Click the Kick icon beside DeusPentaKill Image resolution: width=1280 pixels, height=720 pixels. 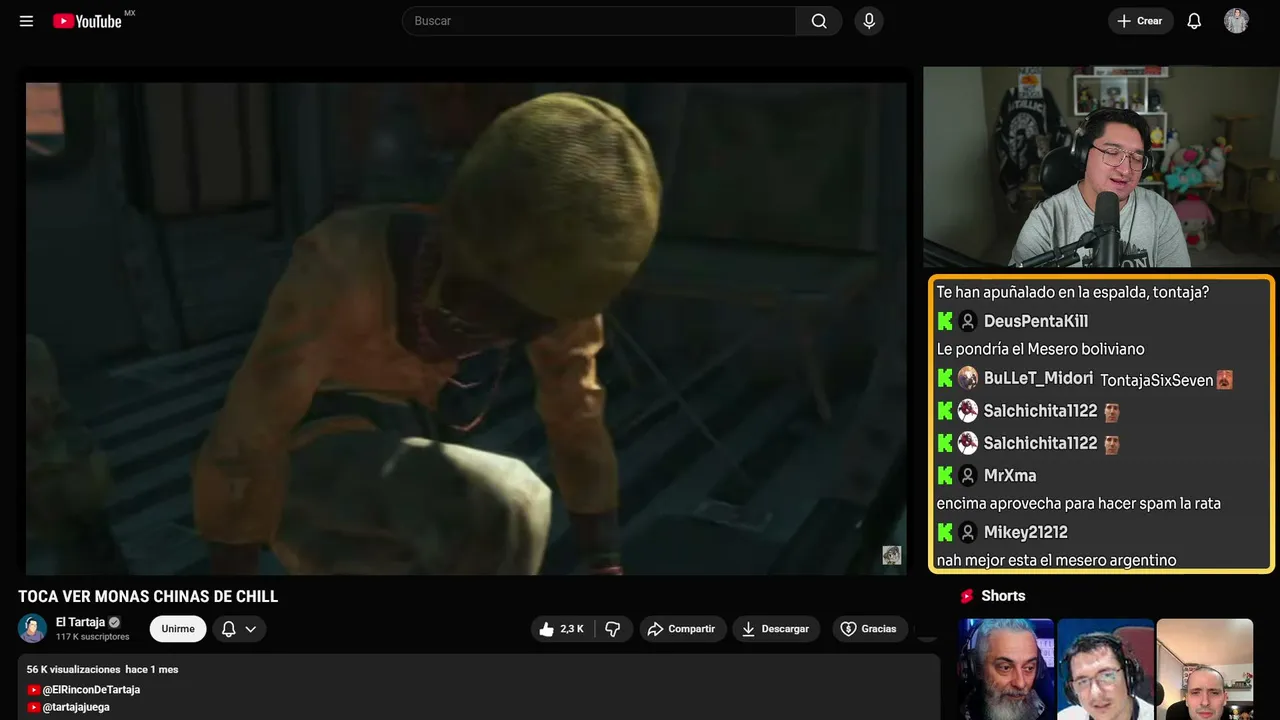945,321
